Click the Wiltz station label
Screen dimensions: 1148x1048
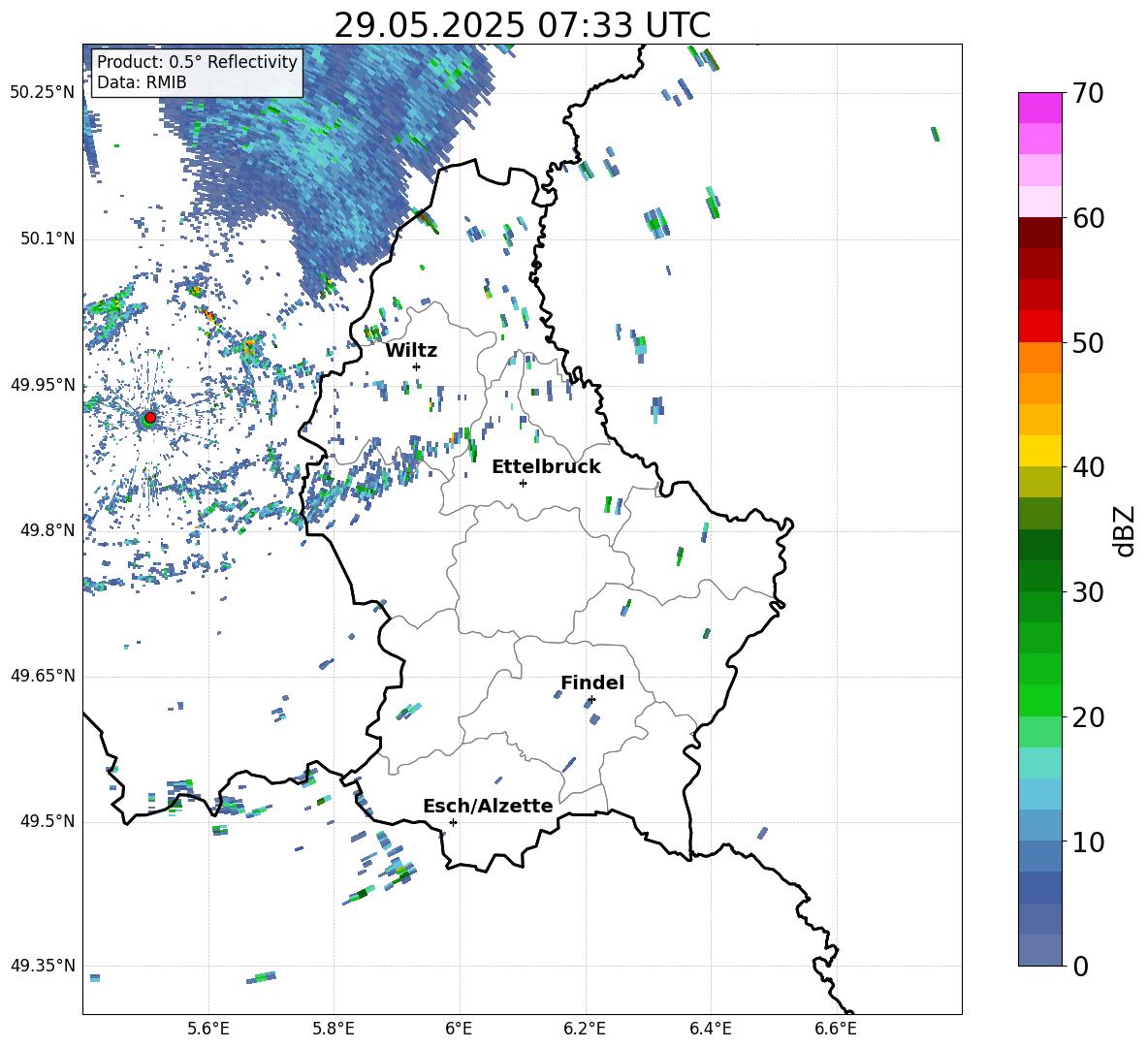click(411, 351)
